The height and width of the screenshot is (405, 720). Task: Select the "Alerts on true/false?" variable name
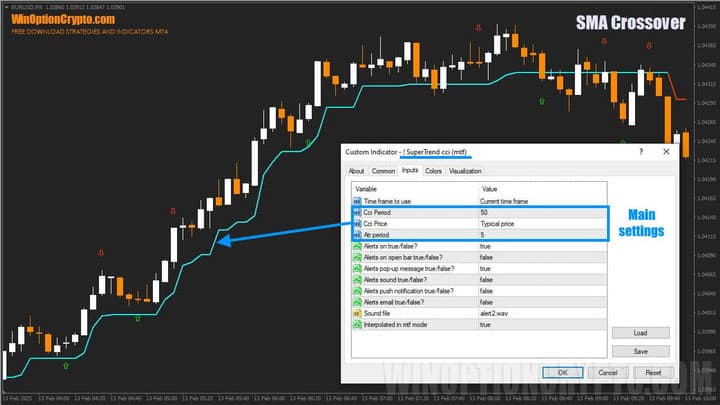click(x=390, y=246)
